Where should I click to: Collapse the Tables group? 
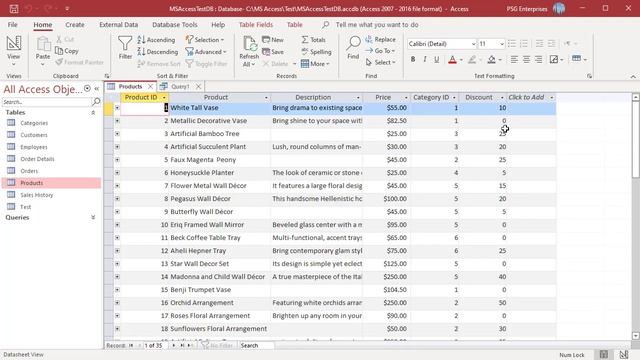(93, 112)
